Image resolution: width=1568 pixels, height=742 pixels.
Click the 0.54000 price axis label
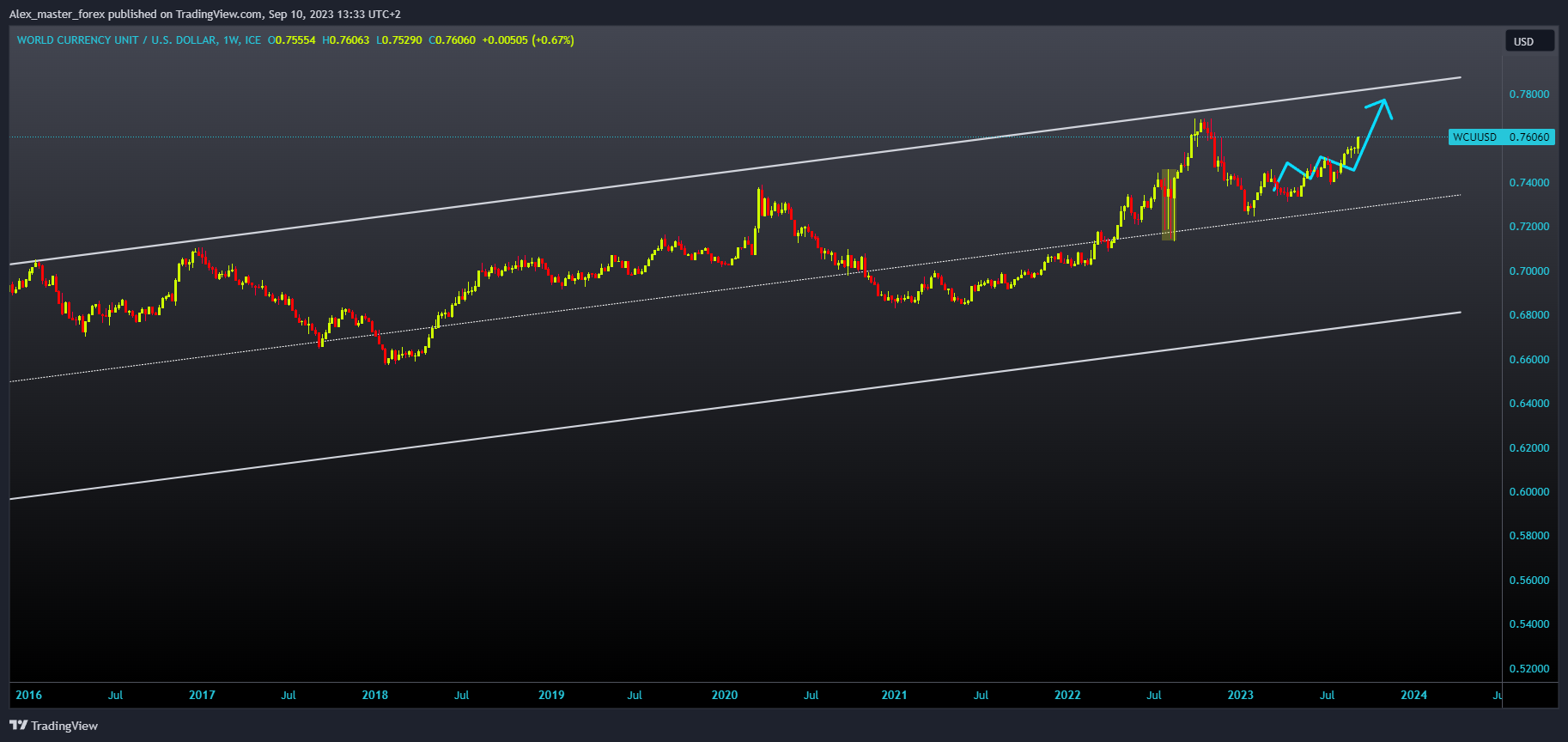[x=1529, y=624]
